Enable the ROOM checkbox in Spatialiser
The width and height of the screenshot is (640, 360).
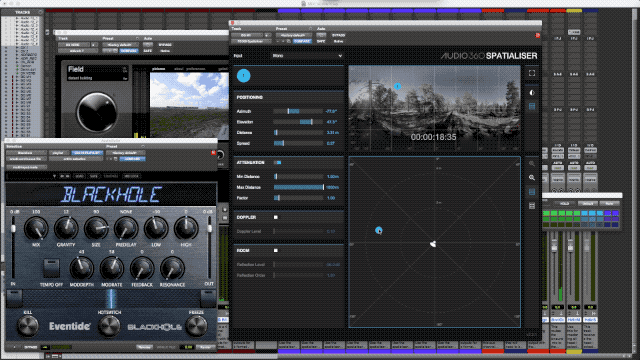(x=276, y=250)
